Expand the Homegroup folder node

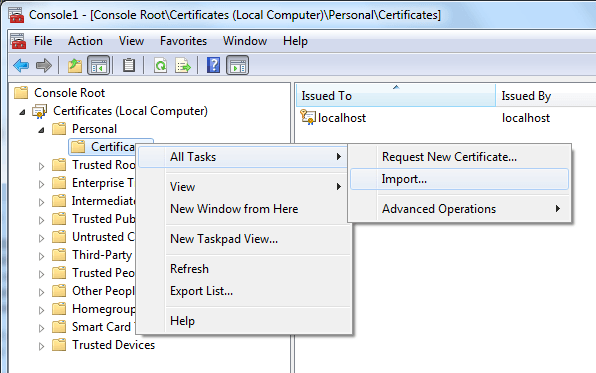(x=41, y=310)
